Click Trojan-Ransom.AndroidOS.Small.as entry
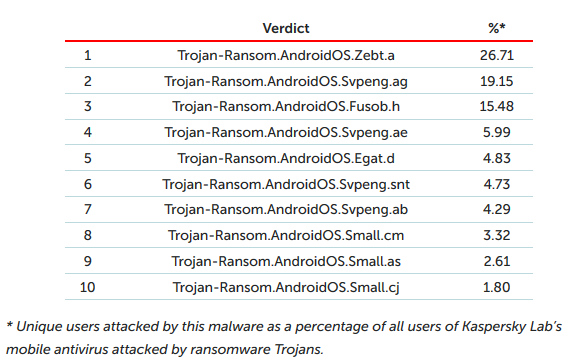The width and height of the screenshot is (568, 363). click(286, 261)
